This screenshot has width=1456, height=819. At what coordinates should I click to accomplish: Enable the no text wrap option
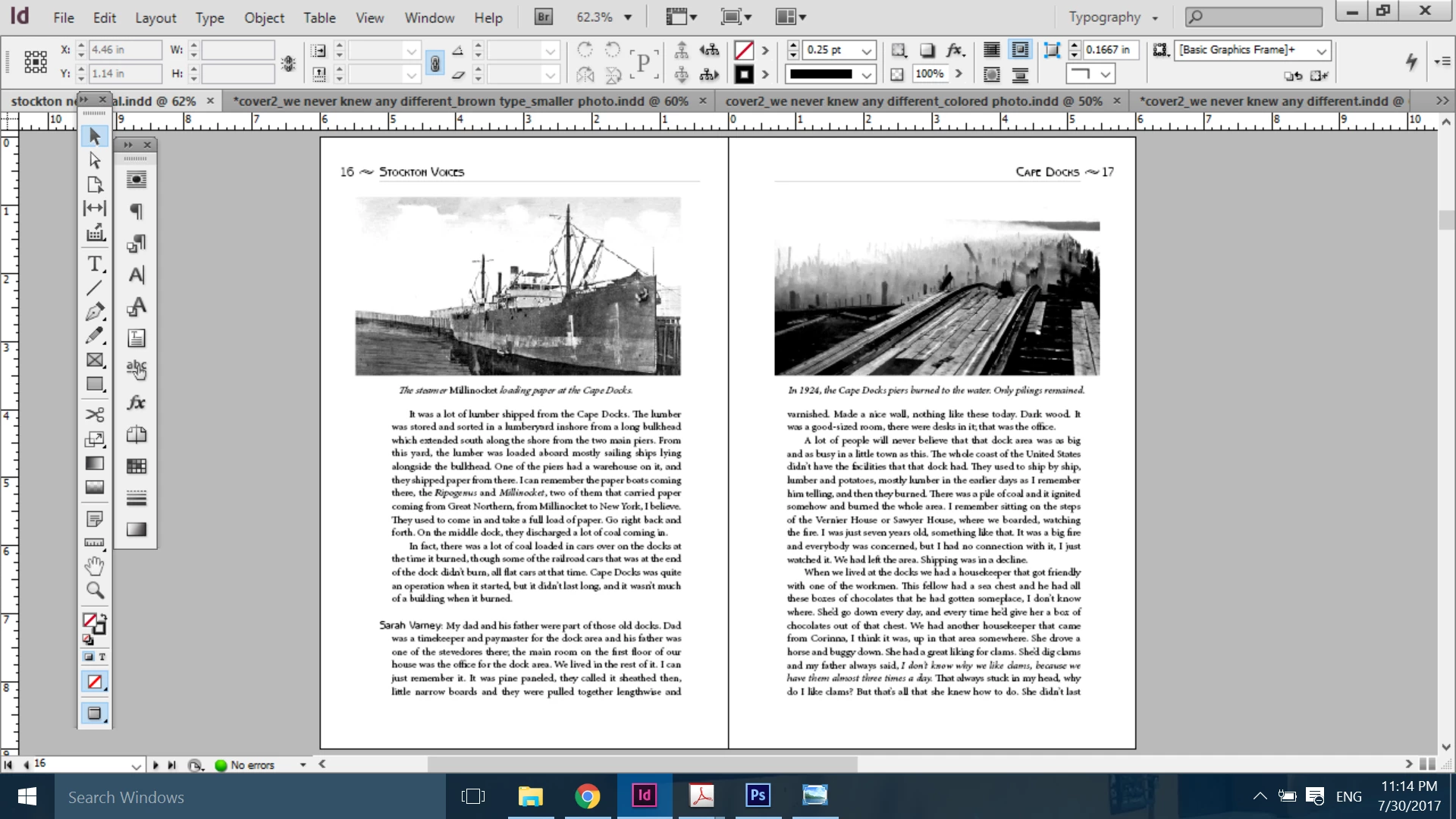(x=991, y=50)
